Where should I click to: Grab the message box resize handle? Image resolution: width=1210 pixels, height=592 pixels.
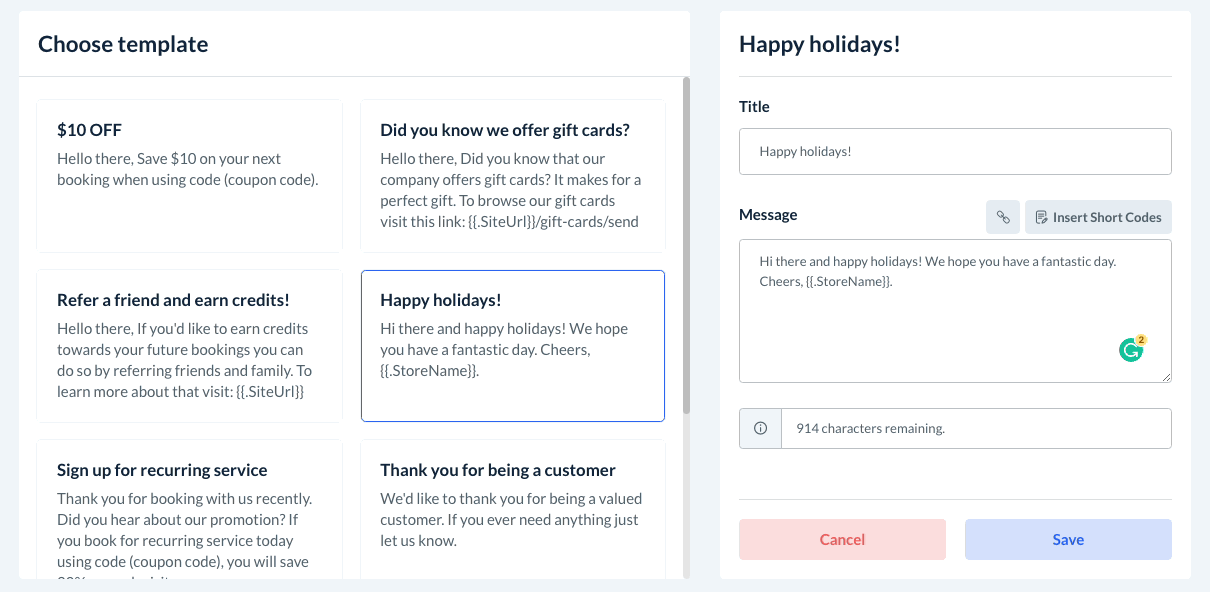pyautogui.click(x=1166, y=377)
